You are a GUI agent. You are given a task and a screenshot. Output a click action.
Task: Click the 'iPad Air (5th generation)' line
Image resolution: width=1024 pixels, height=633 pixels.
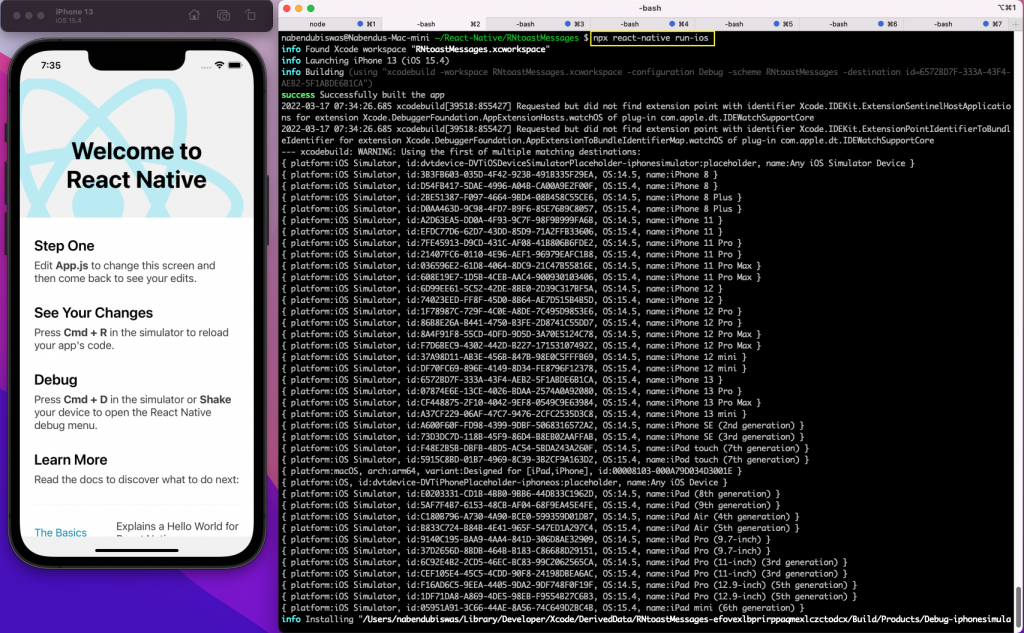tap(540, 528)
